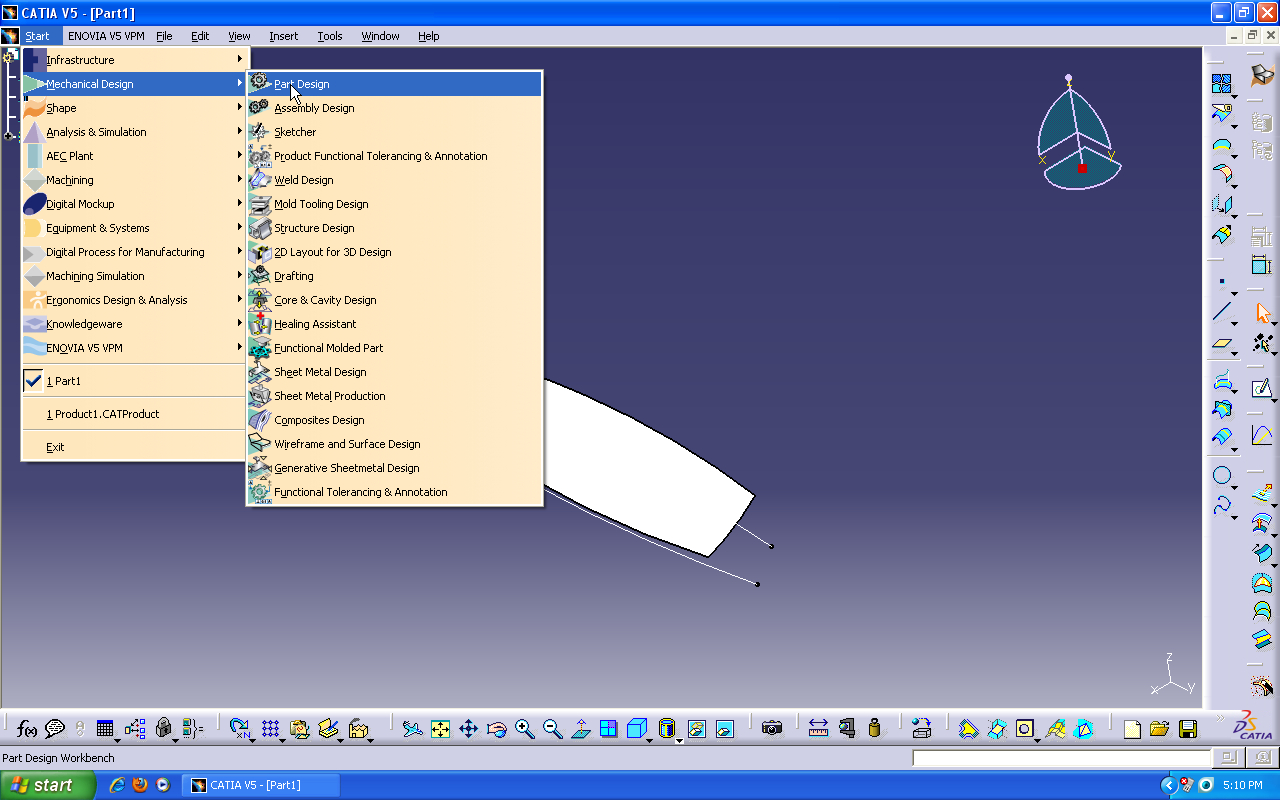Select the Rotate view icon

[x=496, y=729]
